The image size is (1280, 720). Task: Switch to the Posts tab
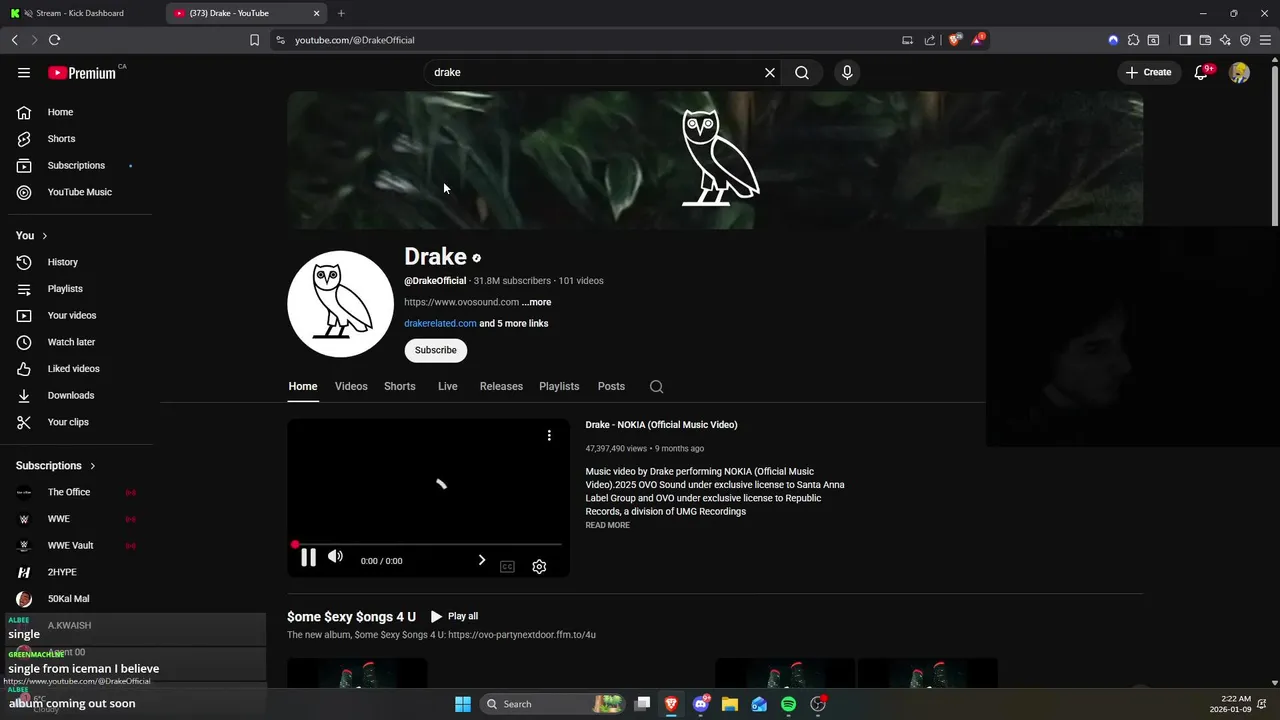[611, 387]
